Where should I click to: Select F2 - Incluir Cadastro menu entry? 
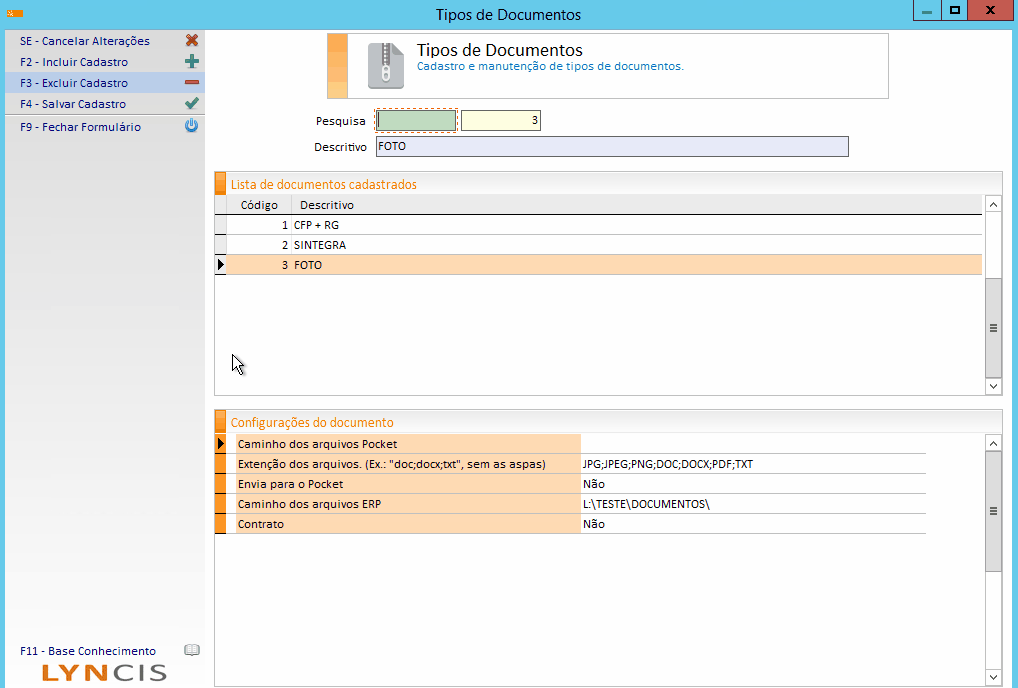tap(74, 62)
